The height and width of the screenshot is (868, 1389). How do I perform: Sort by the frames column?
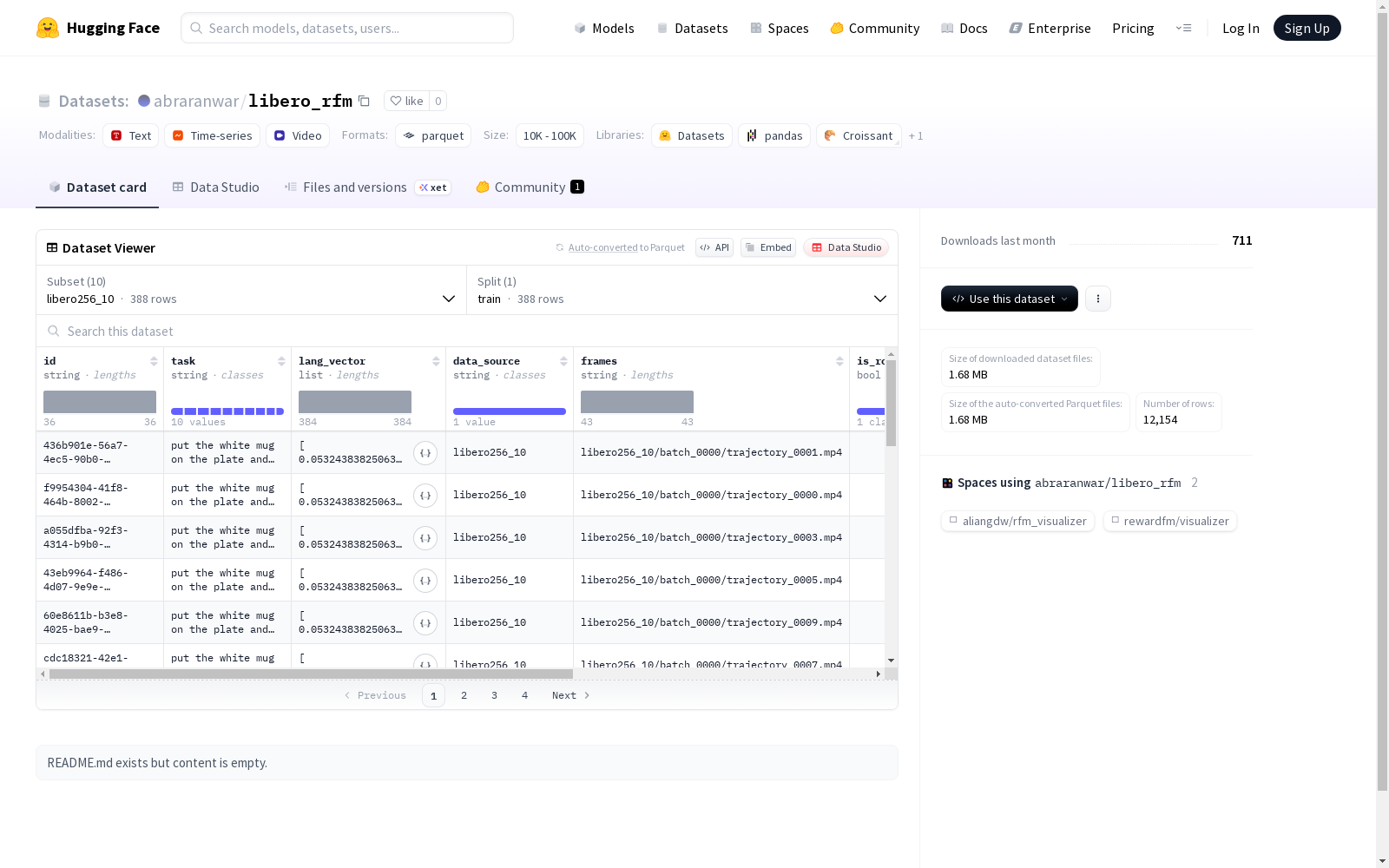tap(839, 361)
